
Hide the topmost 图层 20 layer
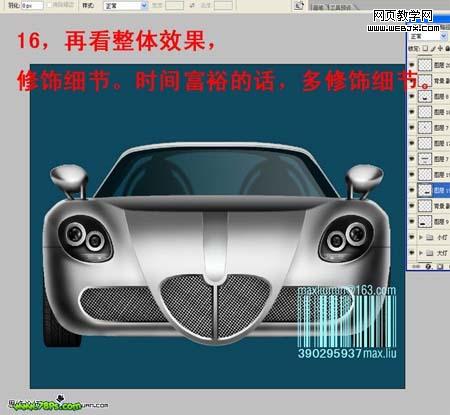412,65
